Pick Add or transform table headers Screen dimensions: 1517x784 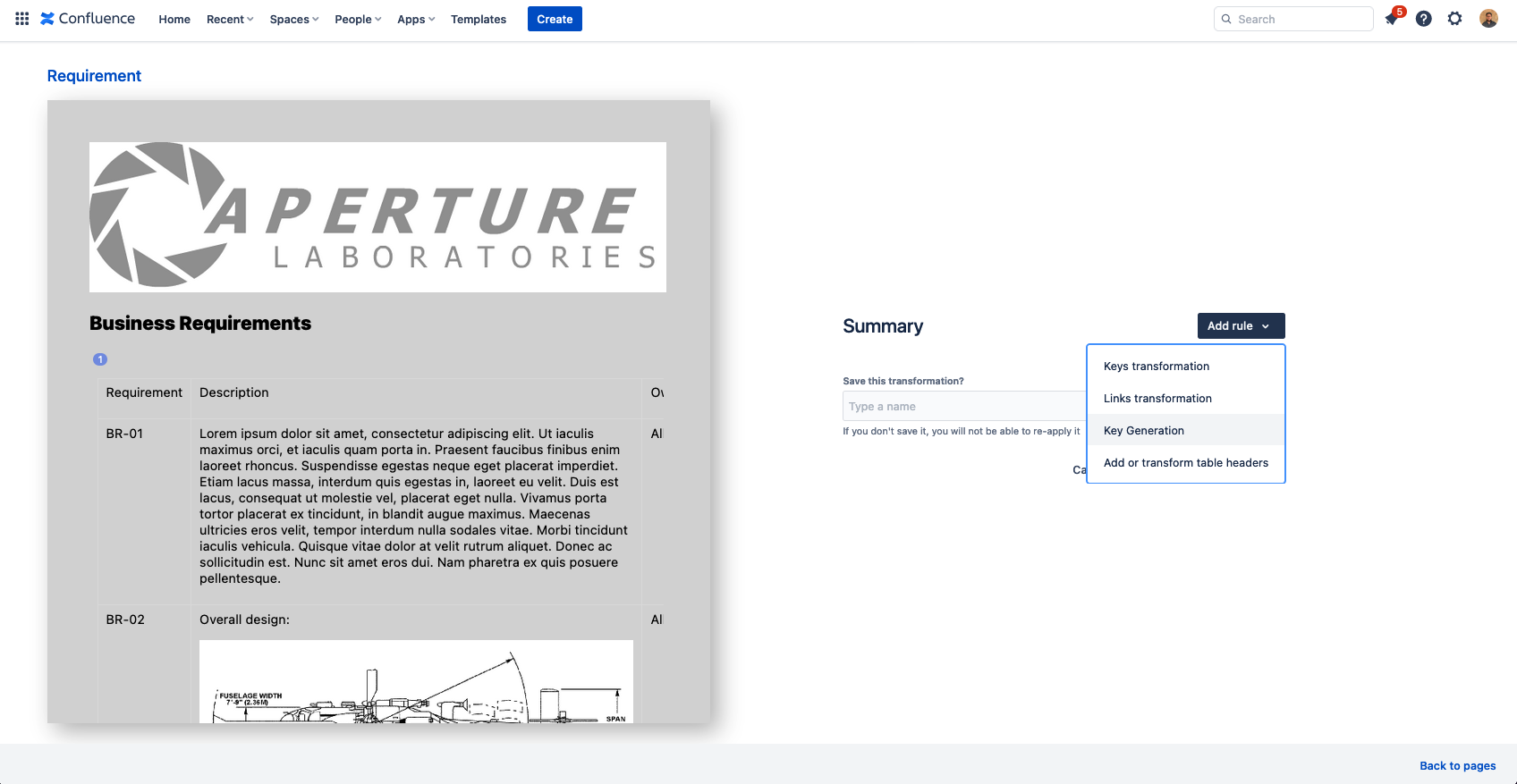point(1185,463)
